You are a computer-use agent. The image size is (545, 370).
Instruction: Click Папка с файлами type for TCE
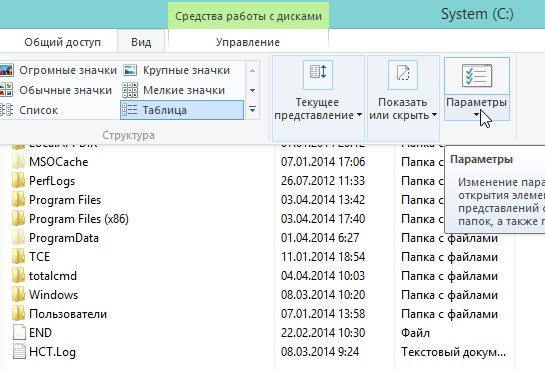tap(449, 257)
